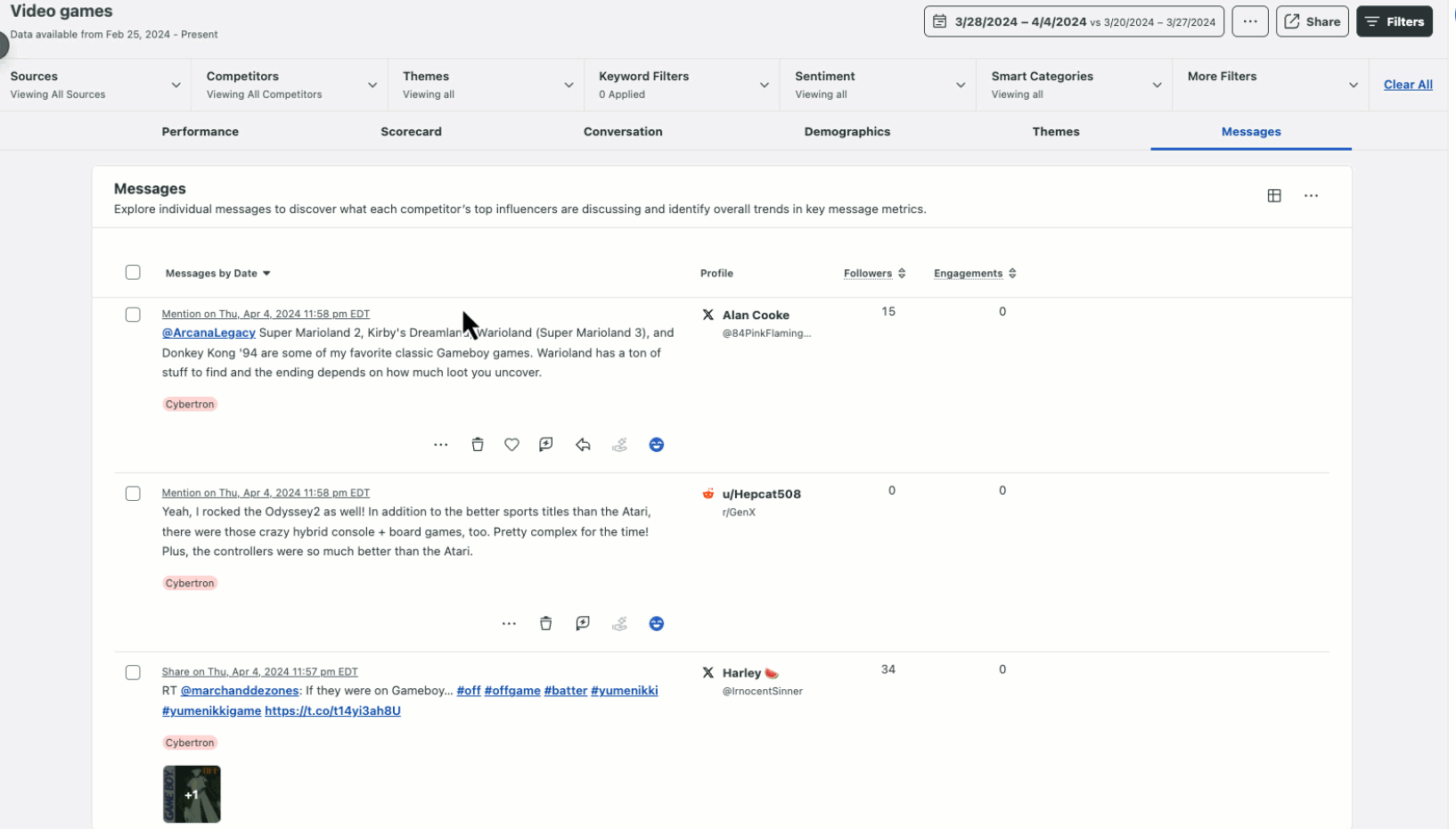
Task: Open Gameboy image thumbnail with +1
Action: pyautogui.click(x=192, y=794)
